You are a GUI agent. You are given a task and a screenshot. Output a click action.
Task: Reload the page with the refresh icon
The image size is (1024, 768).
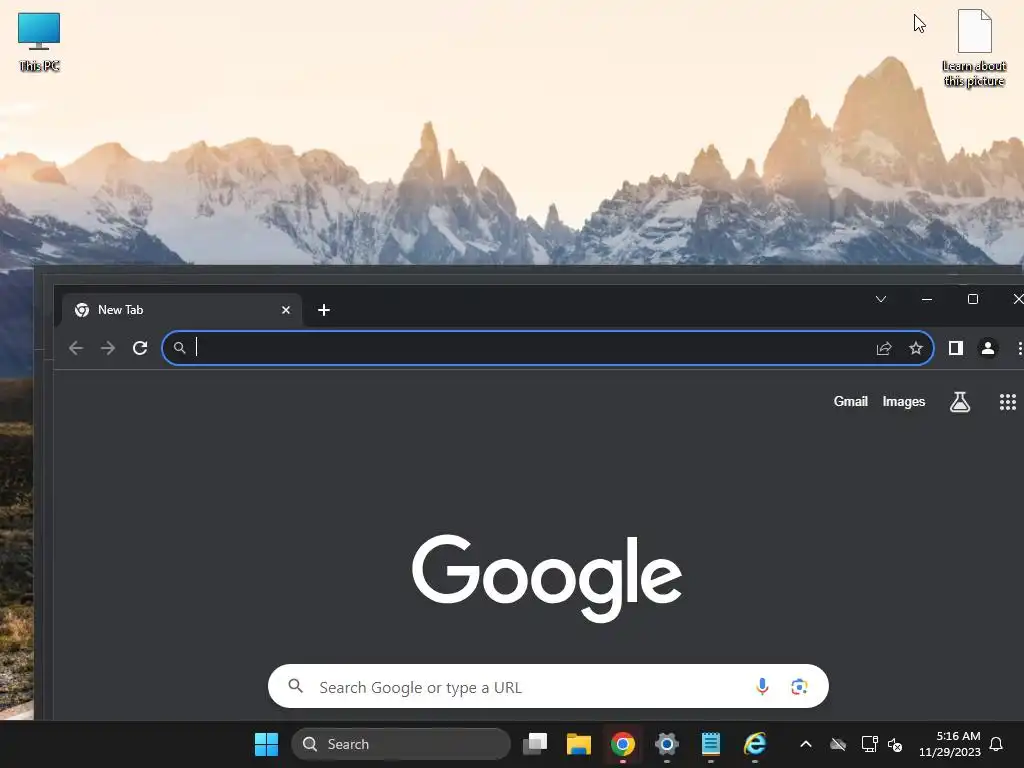(x=140, y=348)
